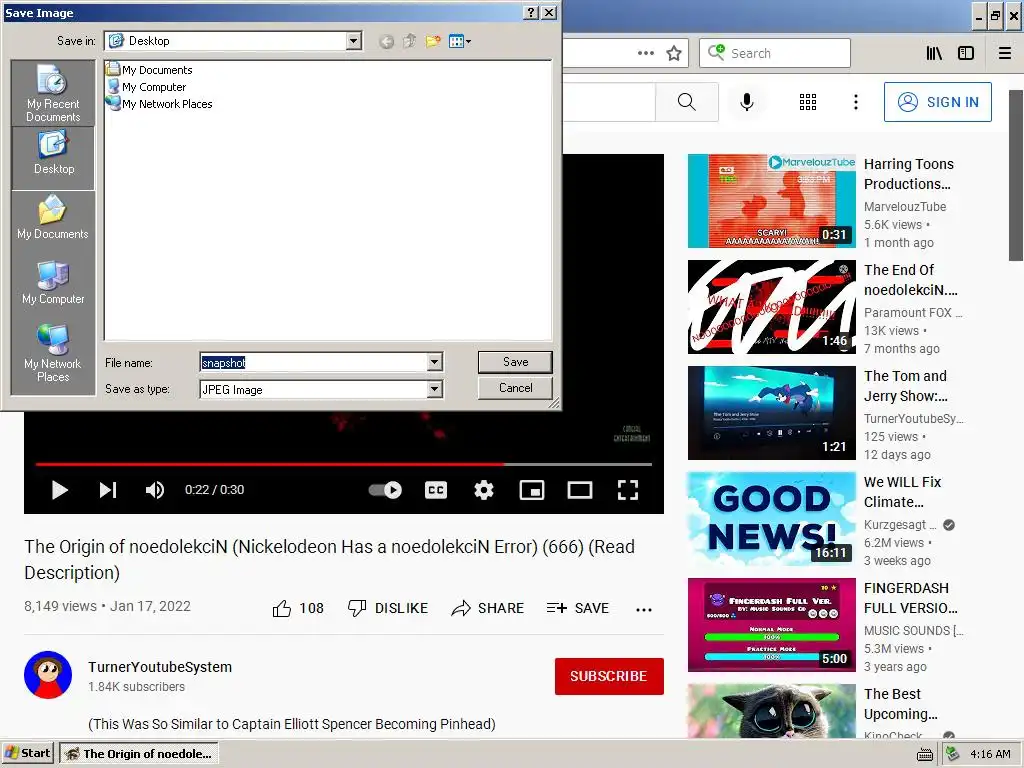Open the TurnerYoutubeSystem channel name link
The width and height of the screenshot is (1024, 768).
pos(160,667)
